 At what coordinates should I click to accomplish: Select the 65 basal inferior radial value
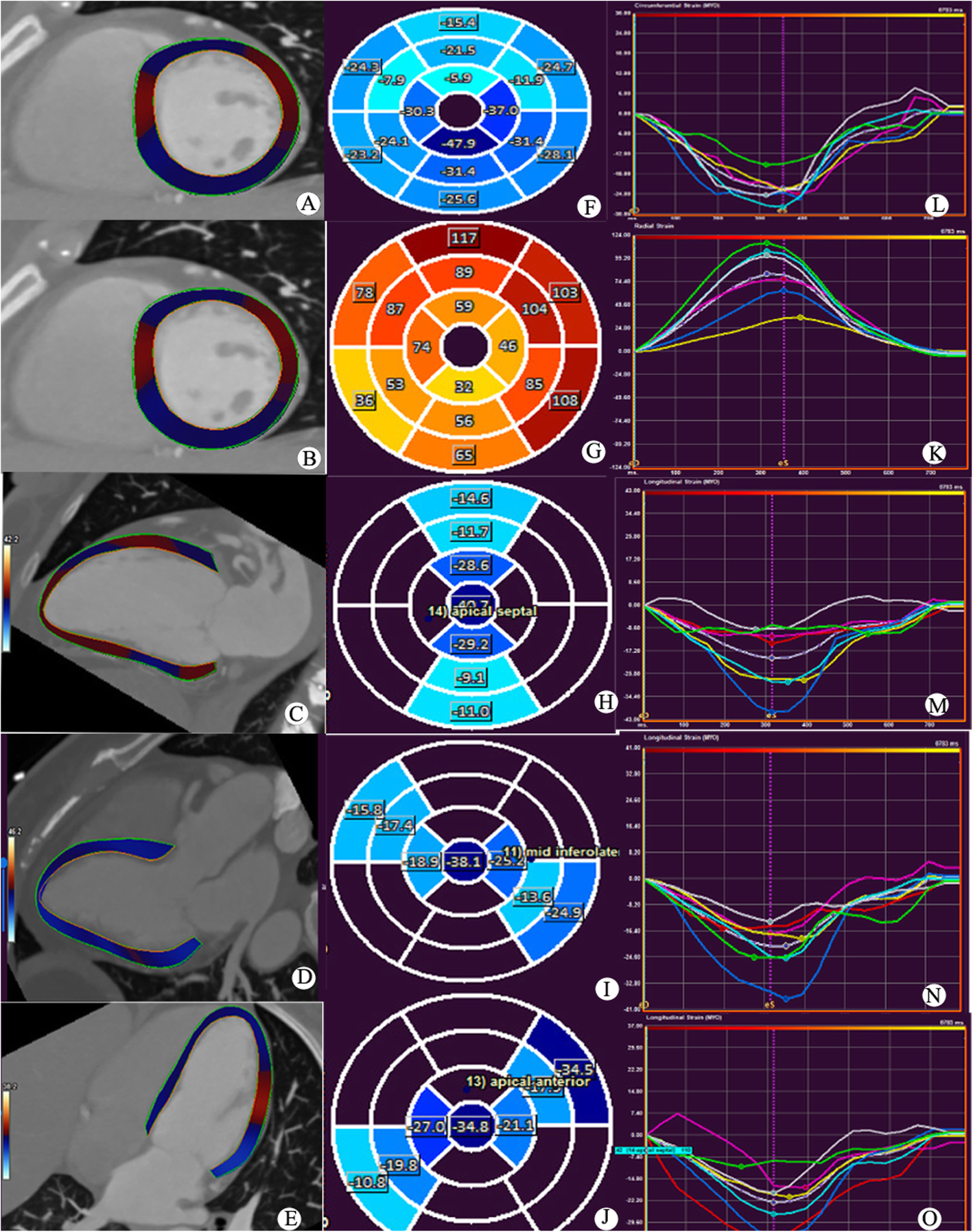pyautogui.click(x=464, y=455)
